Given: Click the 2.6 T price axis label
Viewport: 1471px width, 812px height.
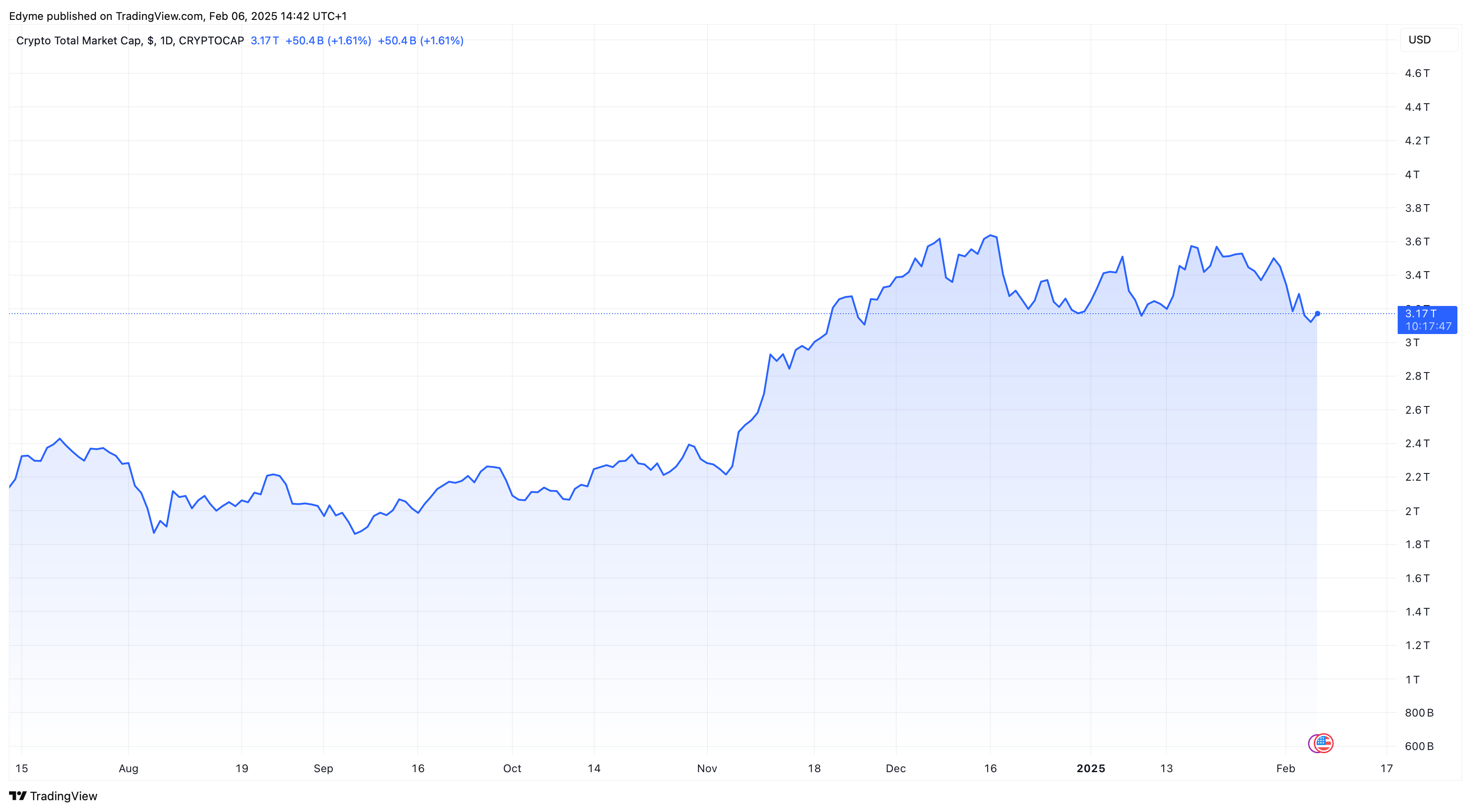Looking at the screenshot, I should (1417, 410).
